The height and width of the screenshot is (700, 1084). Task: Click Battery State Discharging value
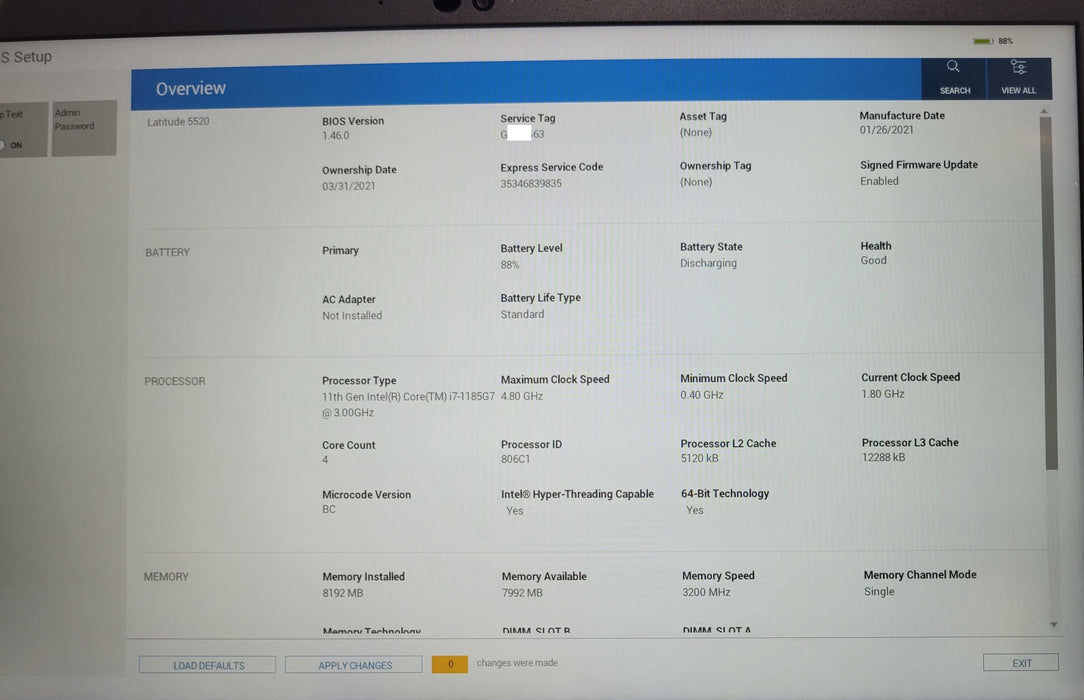(x=708, y=263)
